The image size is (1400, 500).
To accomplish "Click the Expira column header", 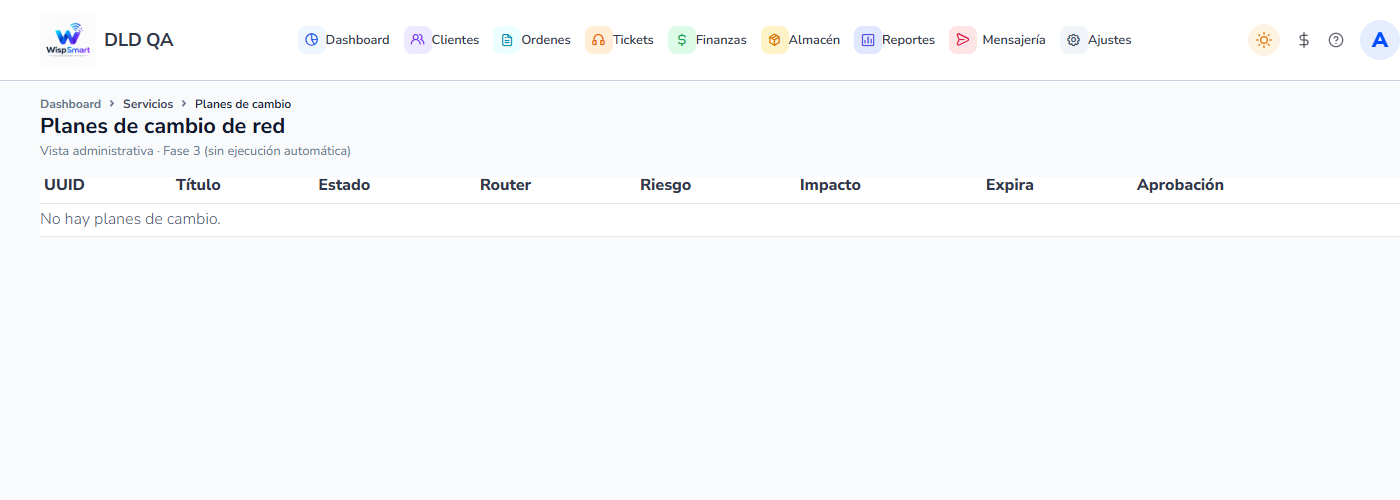I will tap(1010, 185).
